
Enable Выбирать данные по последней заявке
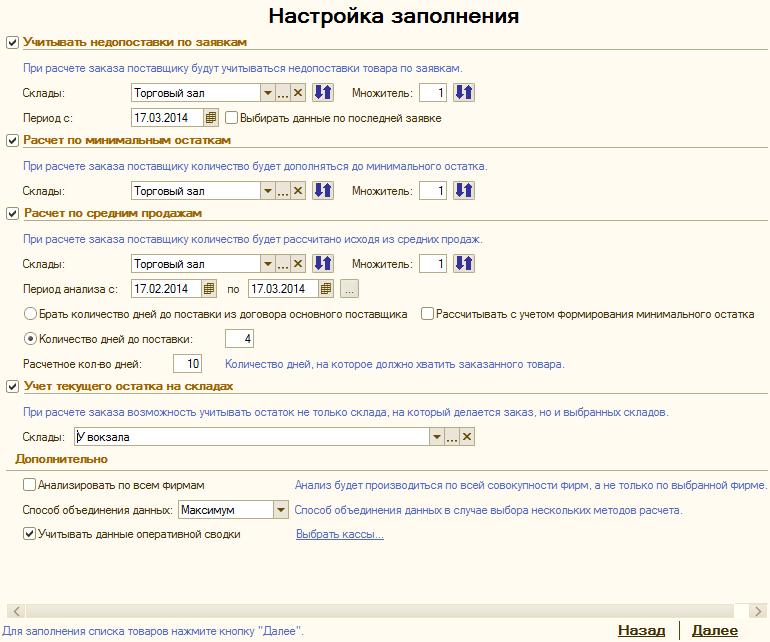231,118
